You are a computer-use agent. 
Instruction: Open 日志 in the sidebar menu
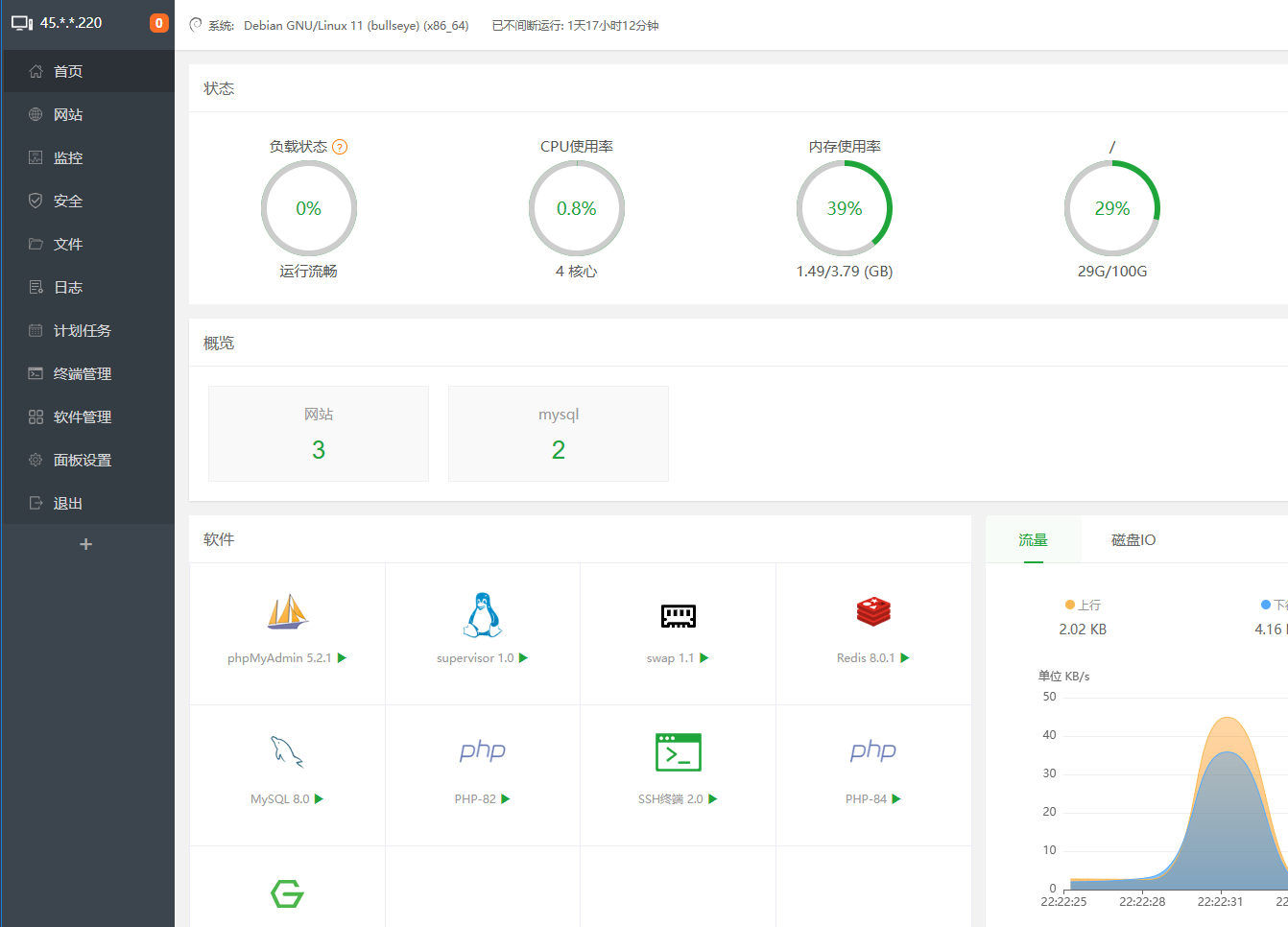[87, 287]
